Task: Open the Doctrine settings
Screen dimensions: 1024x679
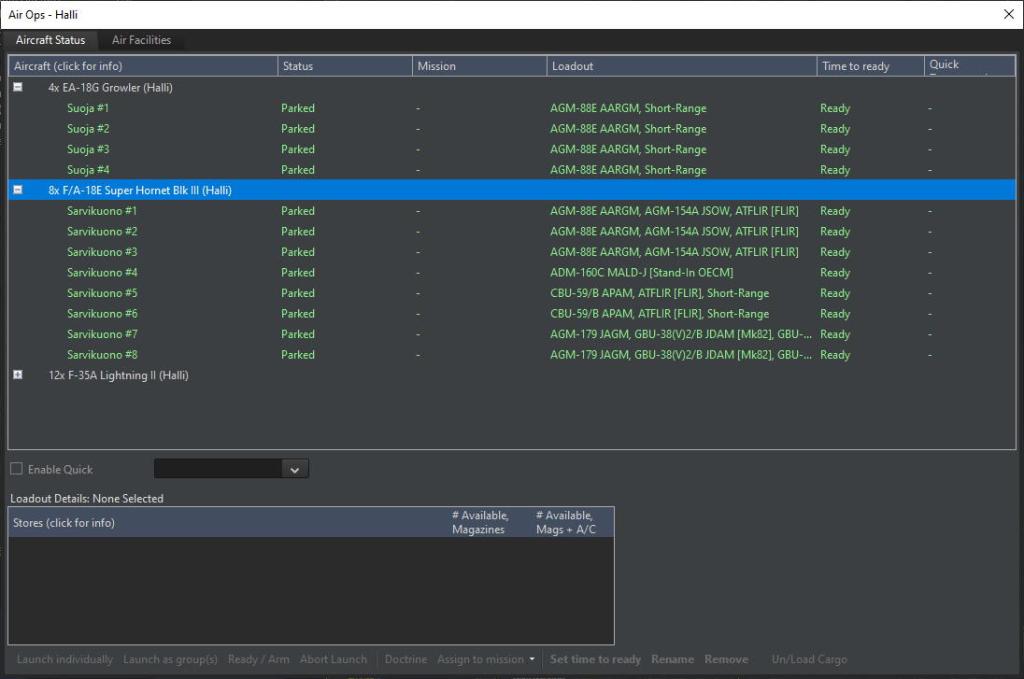Action: point(405,659)
